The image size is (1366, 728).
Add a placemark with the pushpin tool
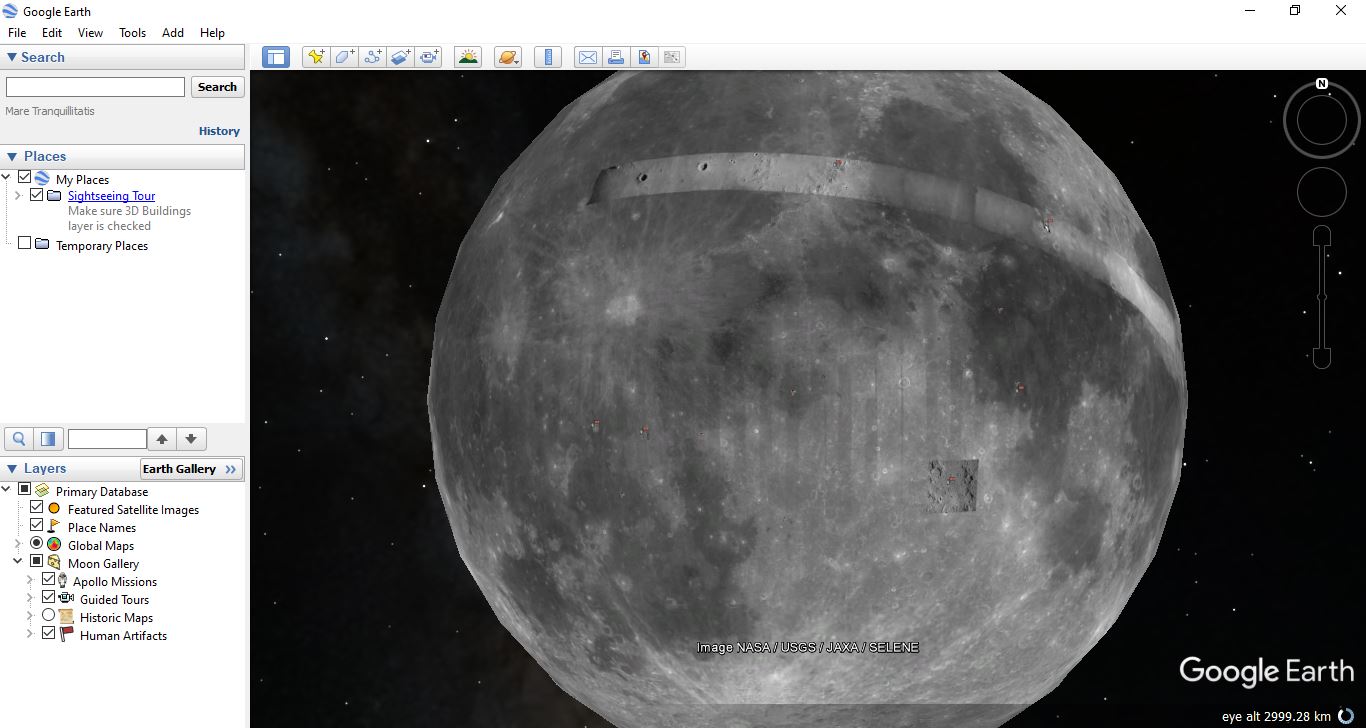tap(315, 57)
